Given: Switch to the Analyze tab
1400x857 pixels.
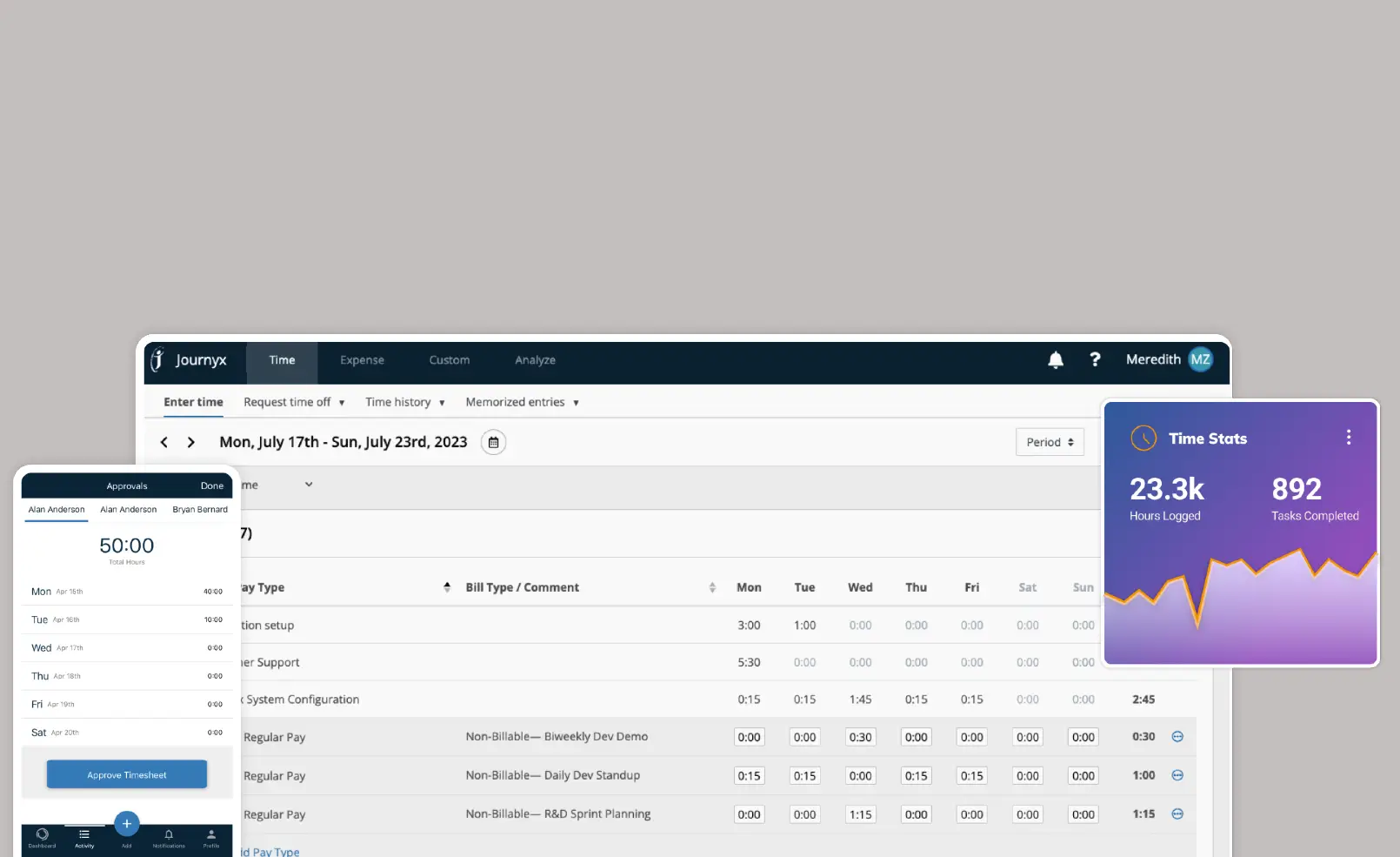Looking at the screenshot, I should click(x=534, y=359).
